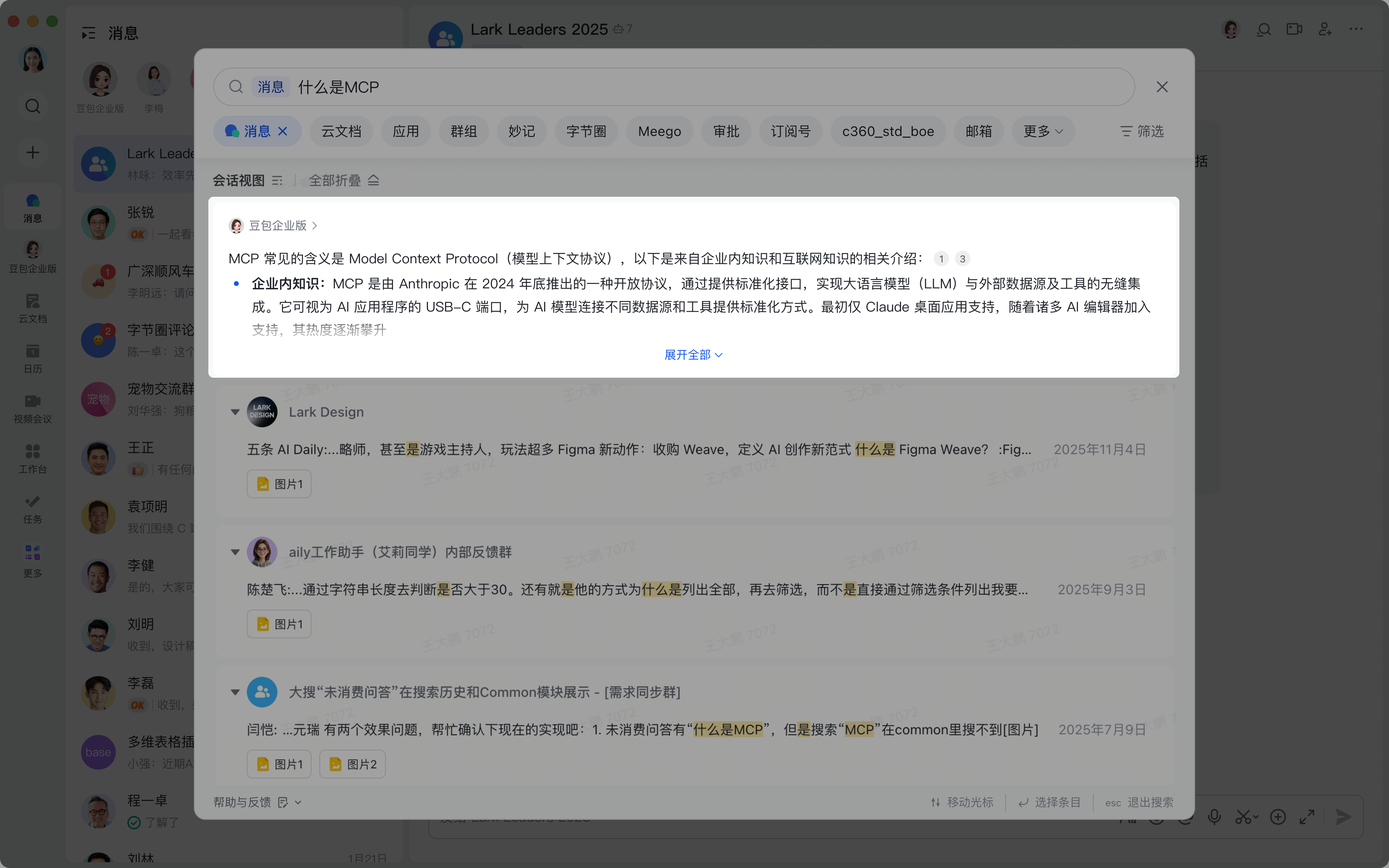Click the scissors screenshot icon
The height and width of the screenshot is (868, 1389).
(x=1244, y=817)
